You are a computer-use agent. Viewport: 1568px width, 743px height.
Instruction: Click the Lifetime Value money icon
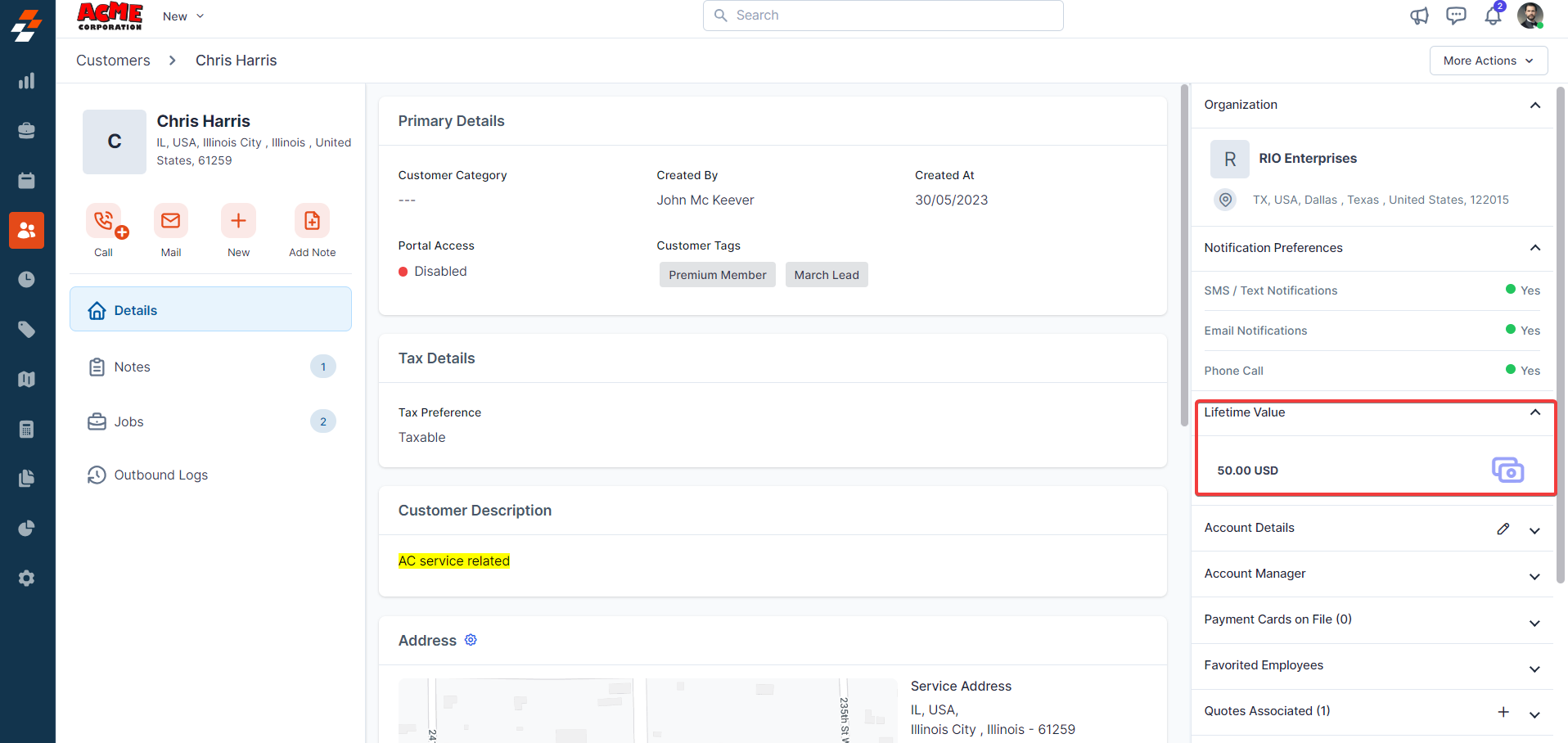[x=1507, y=470]
